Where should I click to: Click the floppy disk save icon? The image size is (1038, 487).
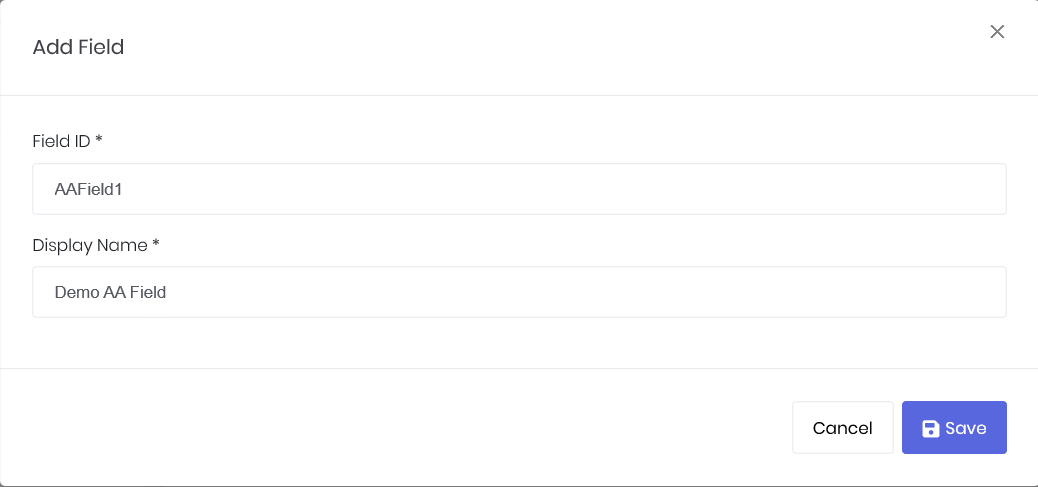point(930,429)
